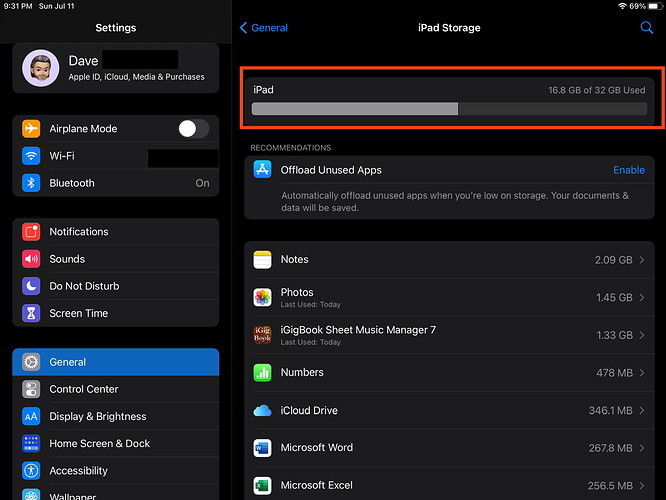Open the Wi-Fi settings icon
This screenshot has height=500, width=666.
[31, 155]
